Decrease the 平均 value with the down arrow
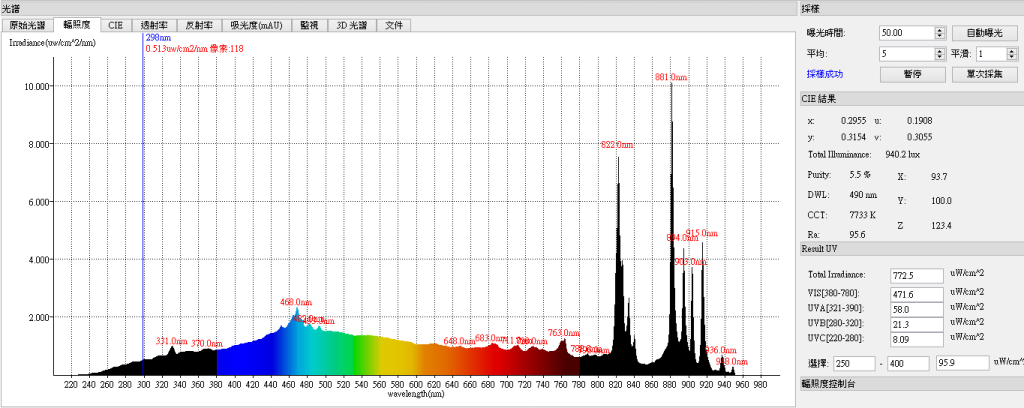Image resolution: width=1024 pixels, height=408 pixels. (940, 57)
